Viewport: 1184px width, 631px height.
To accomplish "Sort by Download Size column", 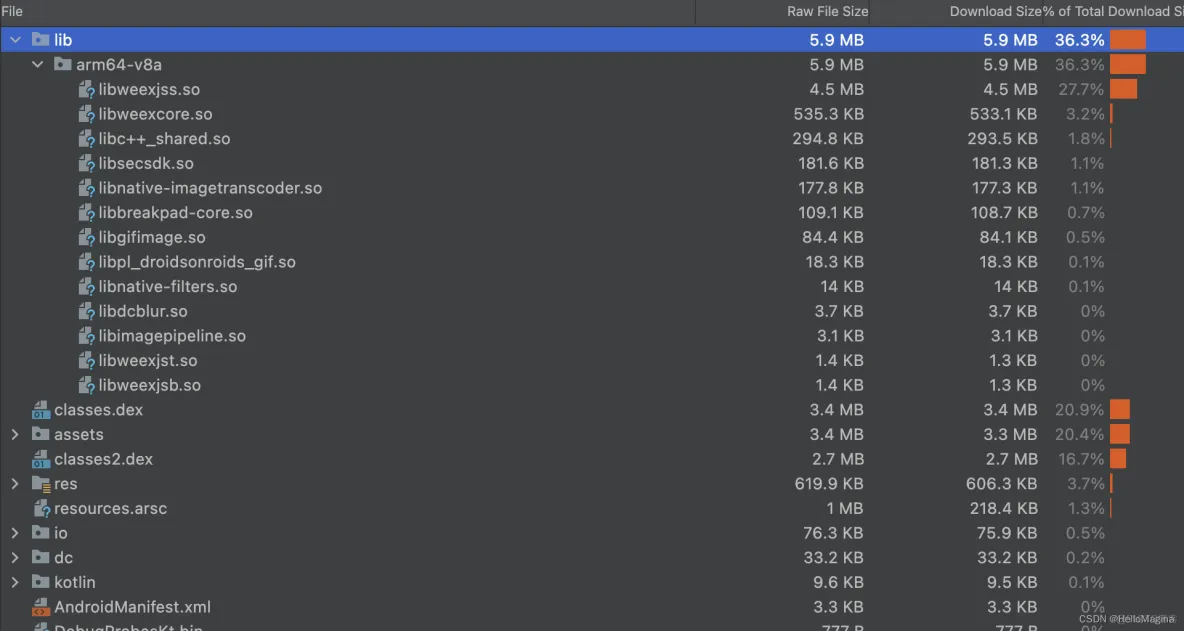I will 995,12.
